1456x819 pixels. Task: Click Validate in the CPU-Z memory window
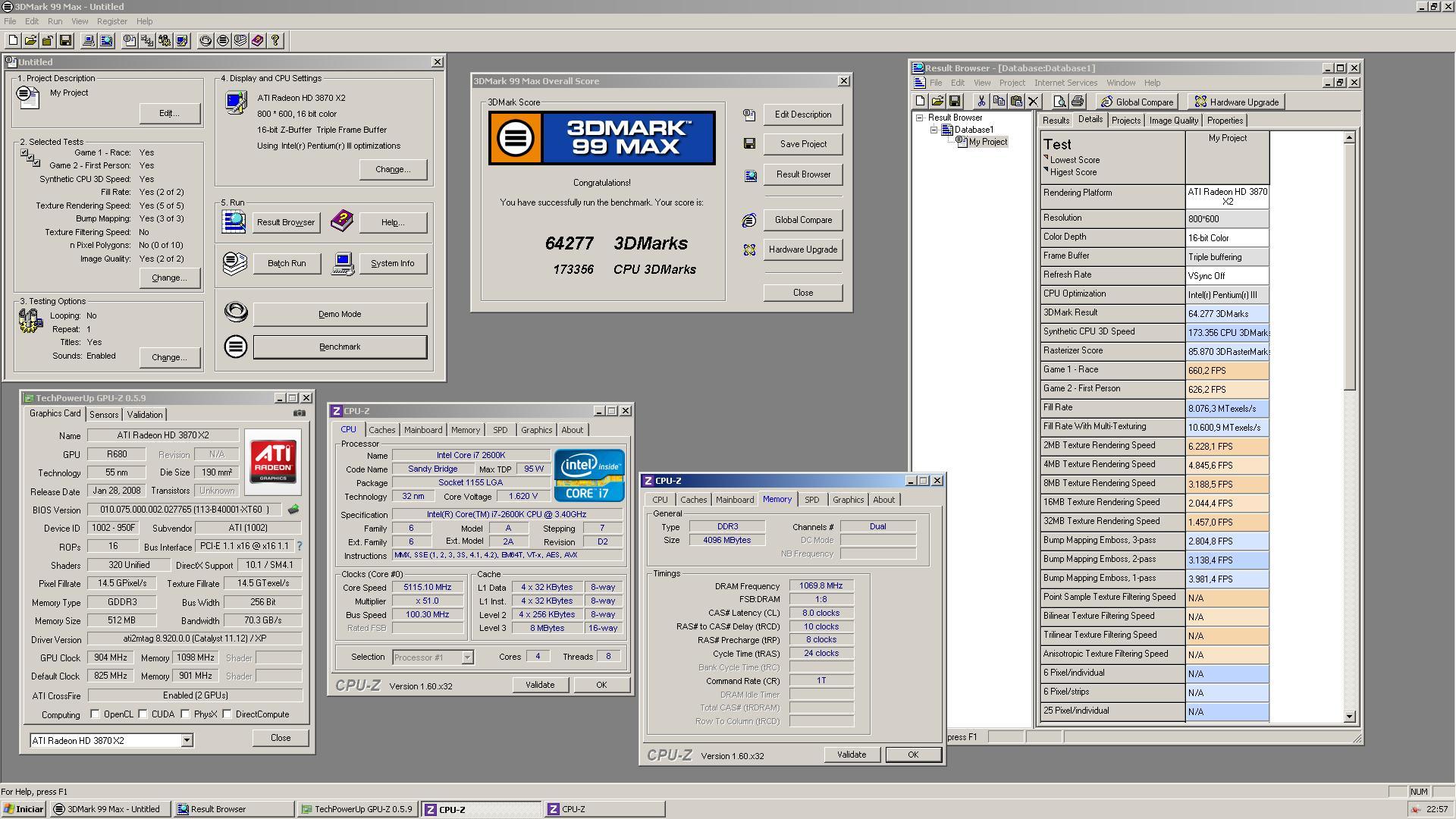pos(851,755)
